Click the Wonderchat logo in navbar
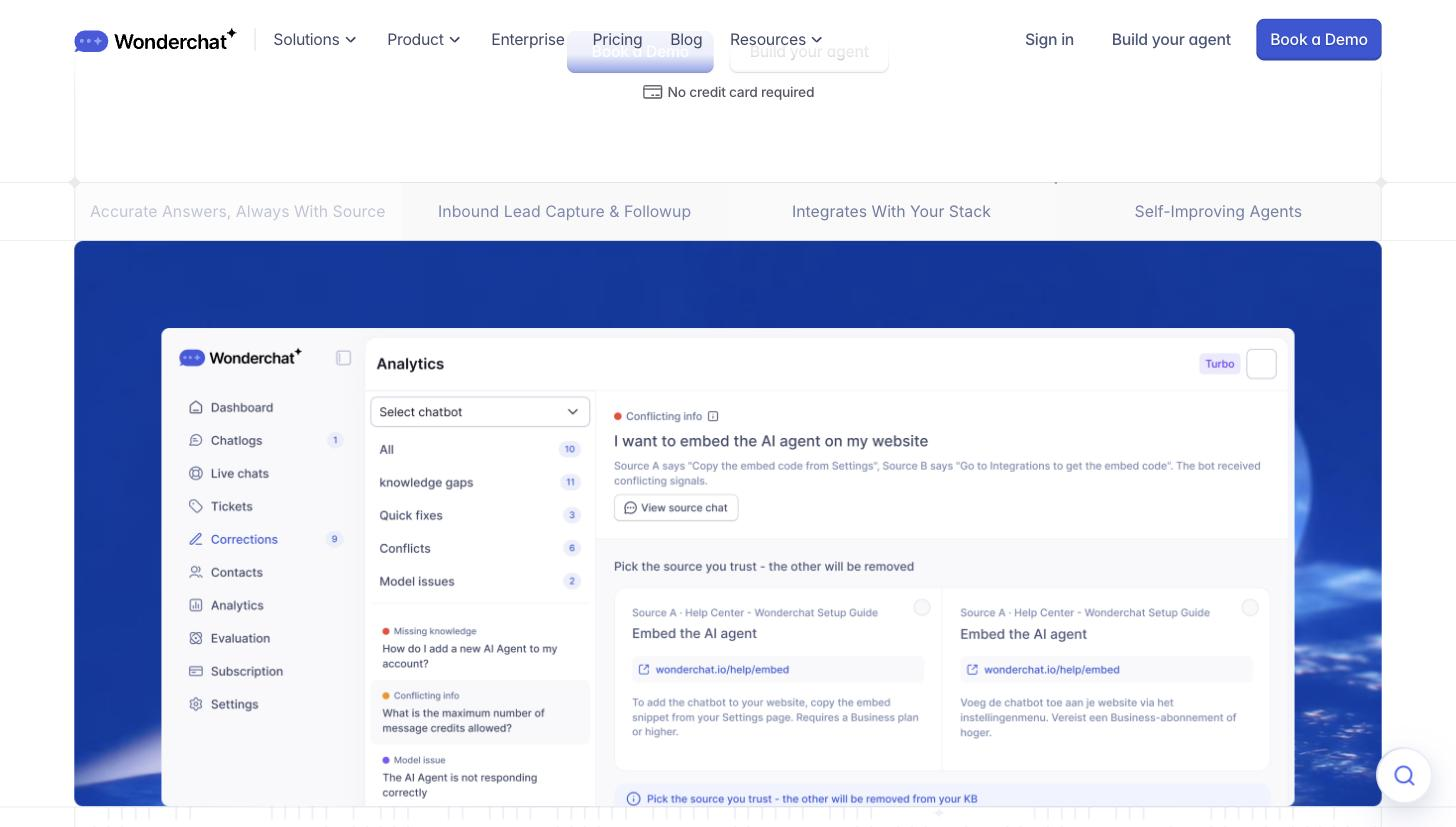 (155, 40)
